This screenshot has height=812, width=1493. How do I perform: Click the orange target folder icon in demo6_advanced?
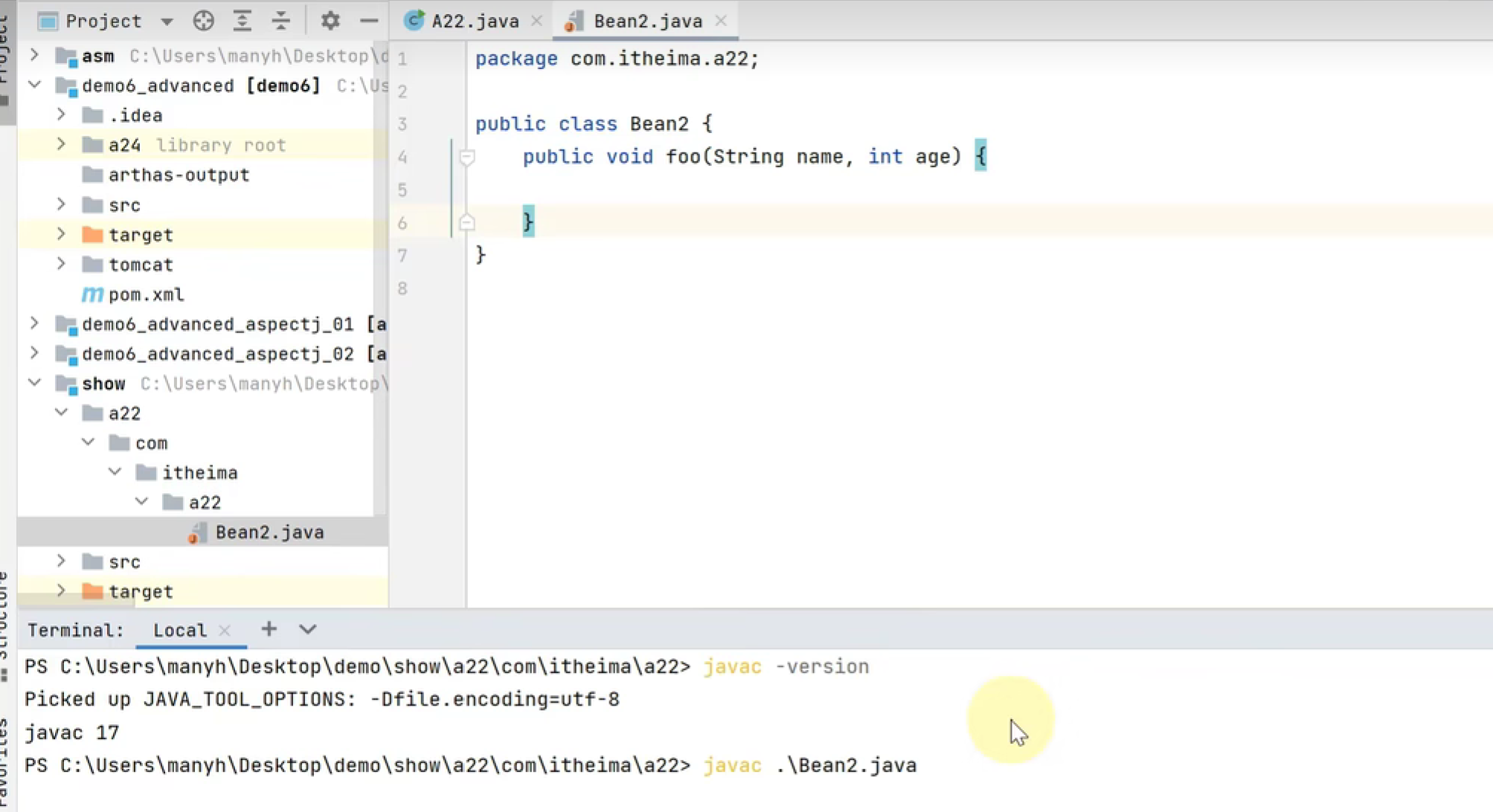pos(92,234)
